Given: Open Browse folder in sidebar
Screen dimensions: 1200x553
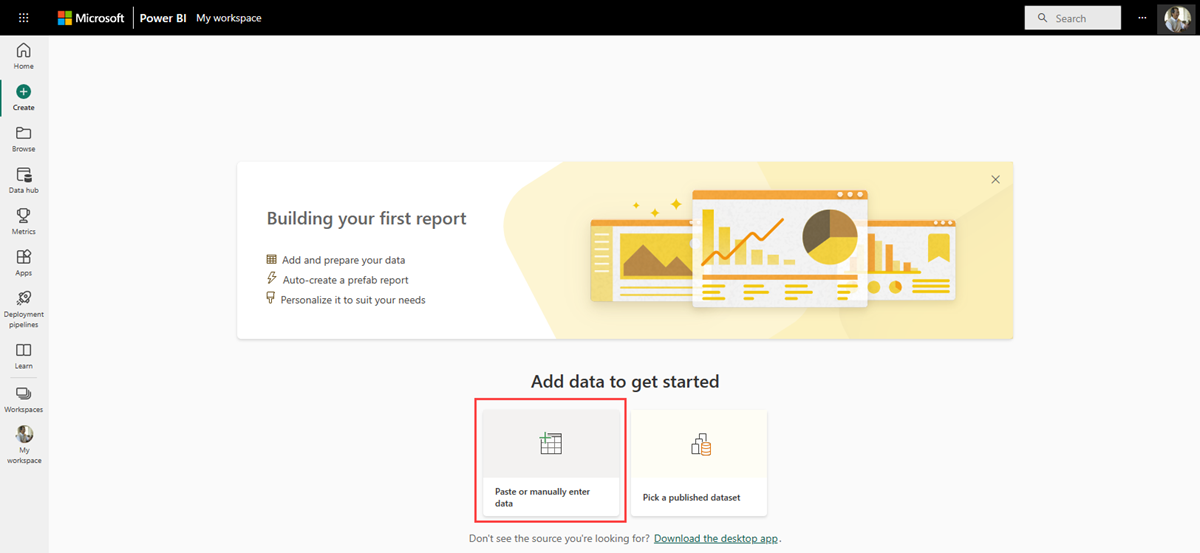Looking at the screenshot, I should [24, 139].
